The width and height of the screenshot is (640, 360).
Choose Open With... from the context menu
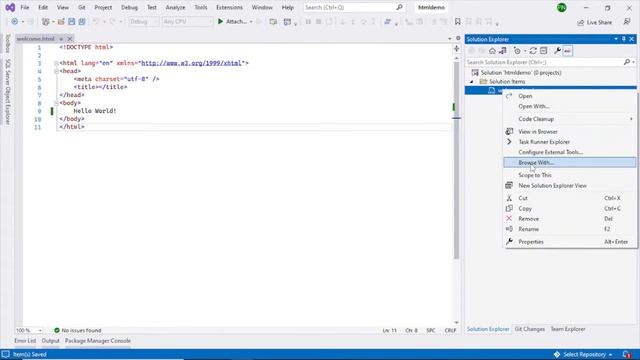[570, 106]
